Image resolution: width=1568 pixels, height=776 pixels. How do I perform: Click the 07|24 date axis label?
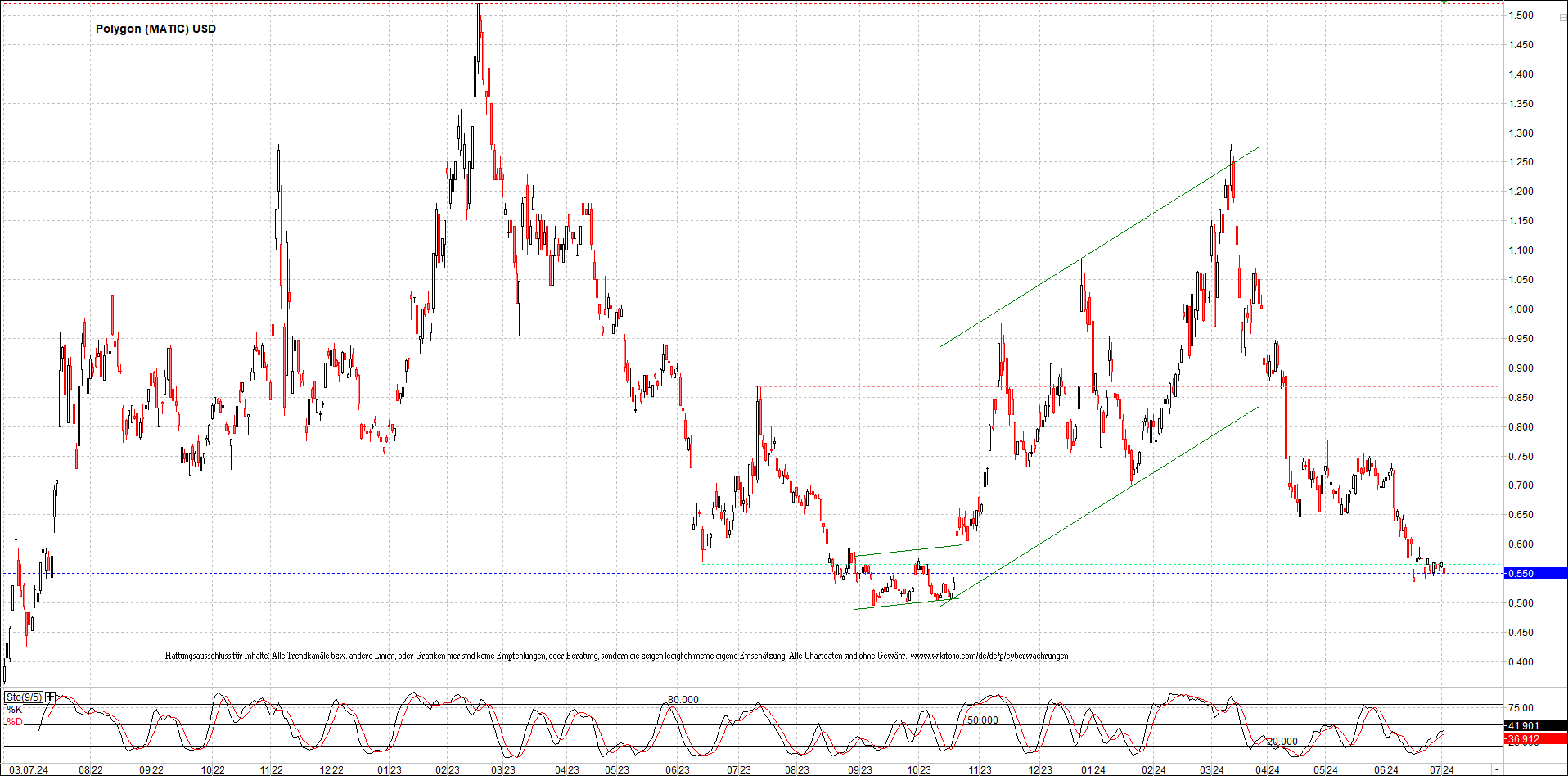1442,770
